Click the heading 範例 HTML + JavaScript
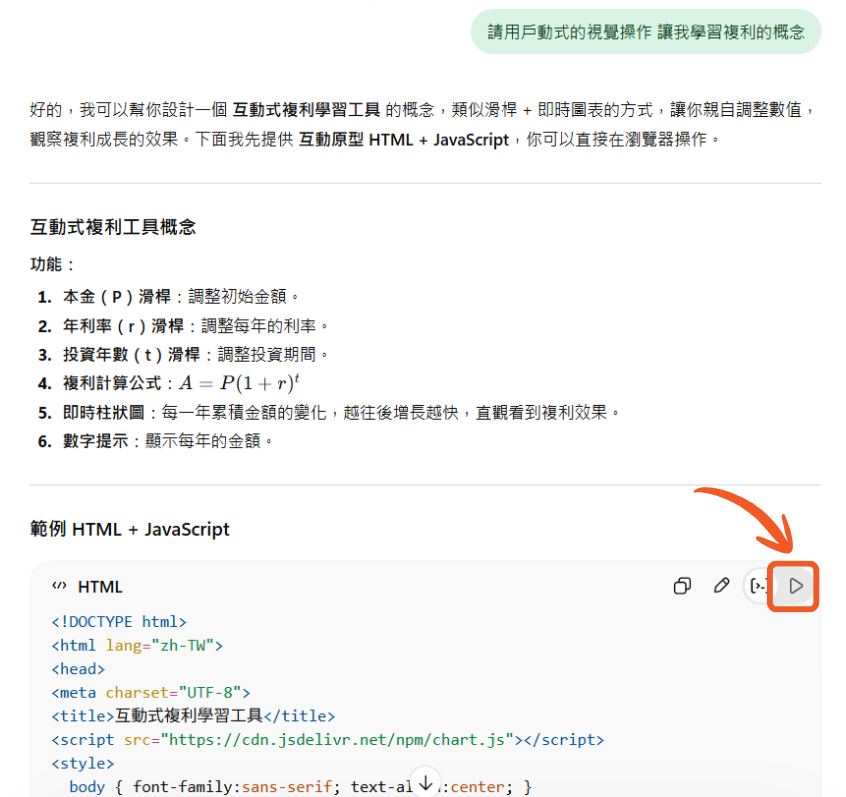 129,529
